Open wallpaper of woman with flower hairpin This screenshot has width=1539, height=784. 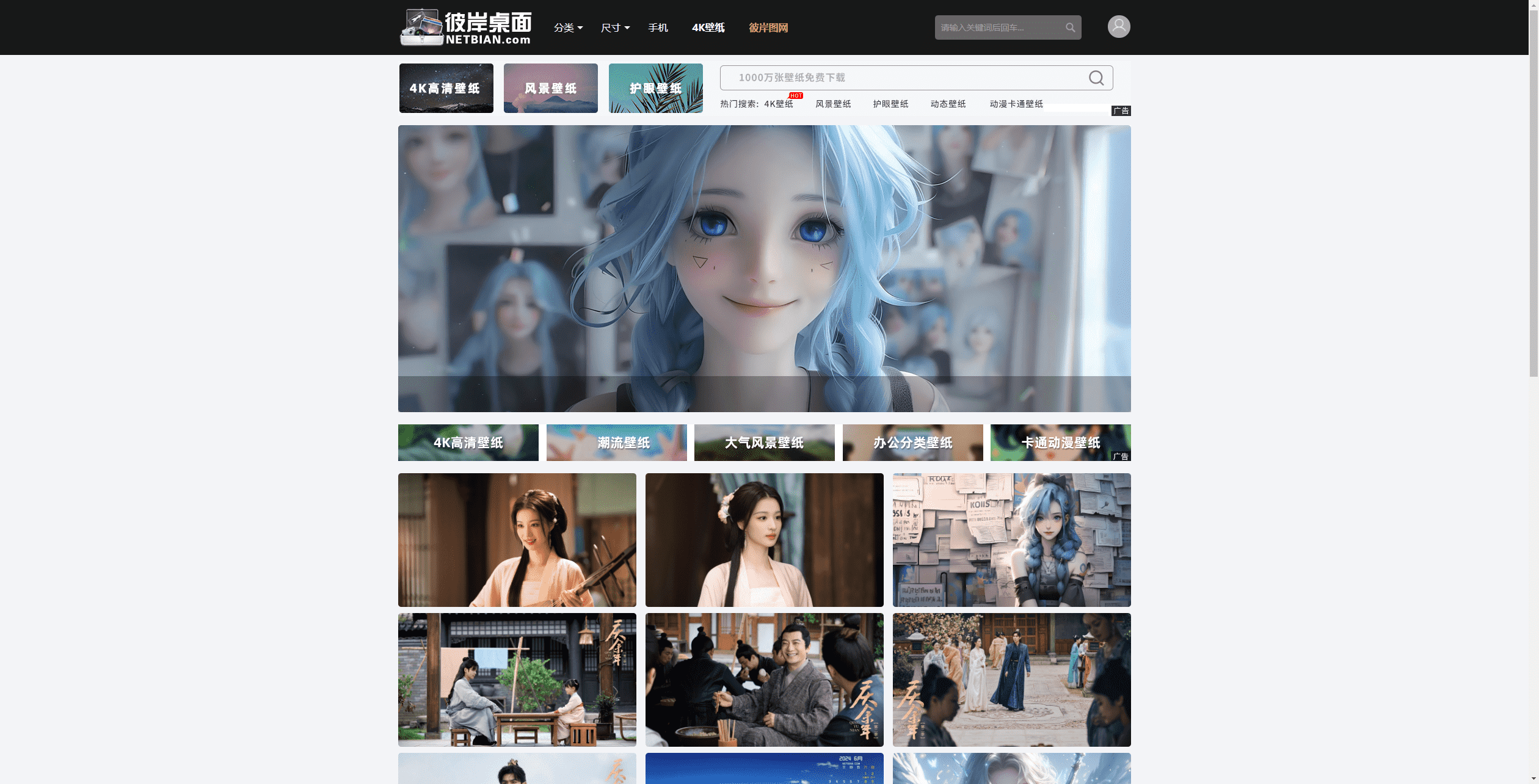[x=765, y=540]
